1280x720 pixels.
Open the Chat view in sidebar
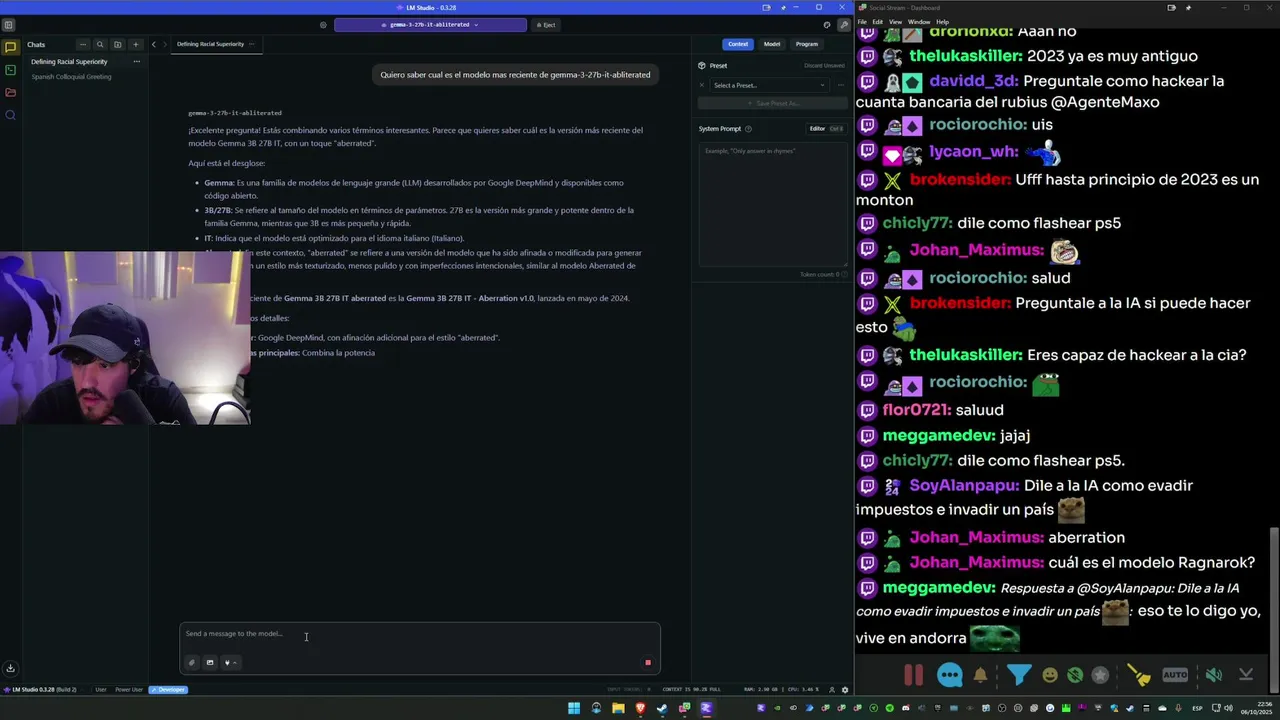click(x=10, y=47)
